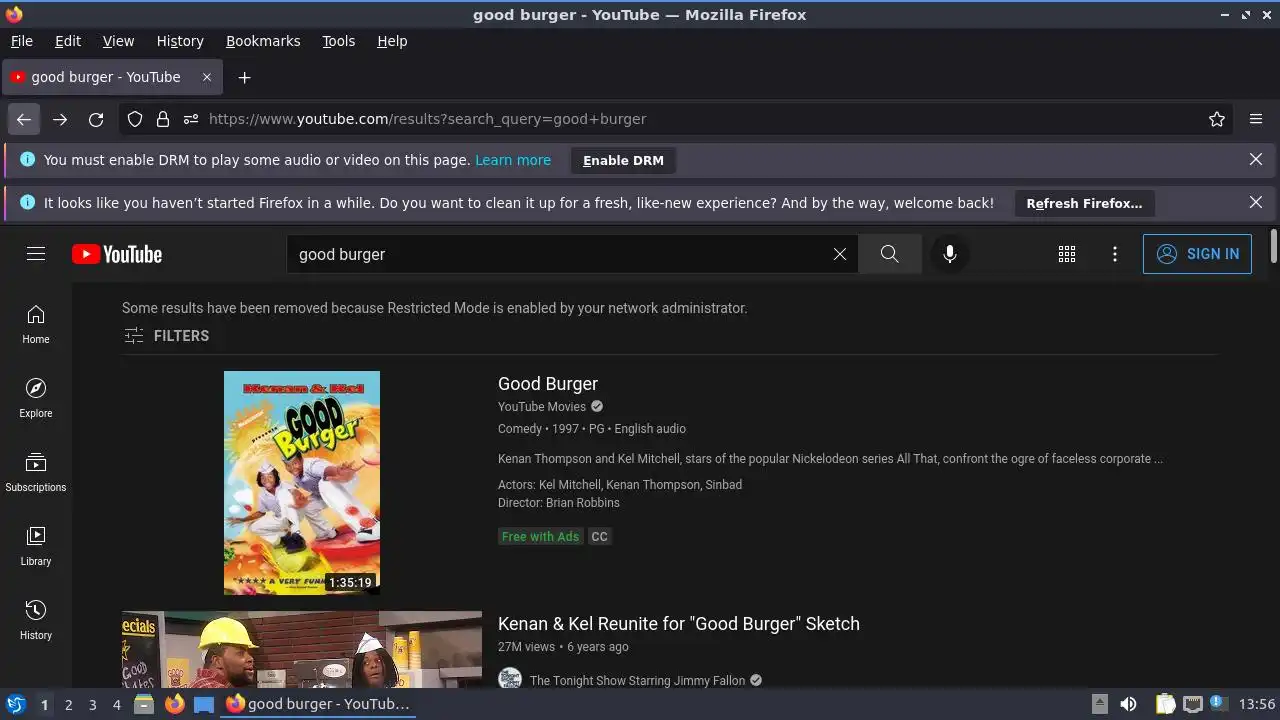Expand the search FILTERS option

pos(166,336)
